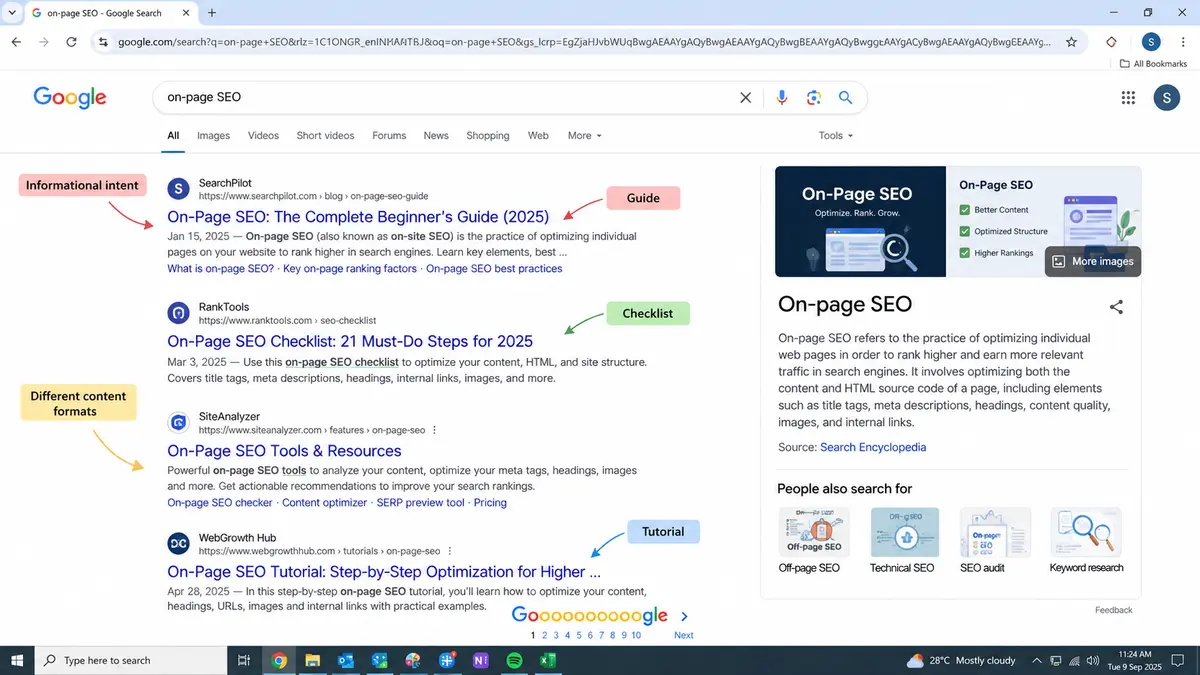This screenshot has width=1200, height=675.
Task: Open the Search Encyclopedia source link
Action: pos(873,447)
